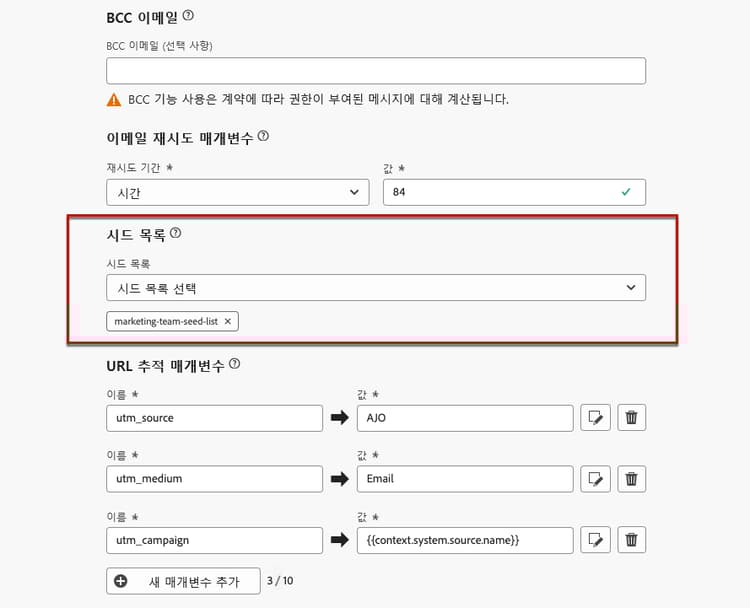Click help icon next to URL 추적 매개변수
This screenshot has height=608, width=750.
pyautogui.click(x=235, y=365)
